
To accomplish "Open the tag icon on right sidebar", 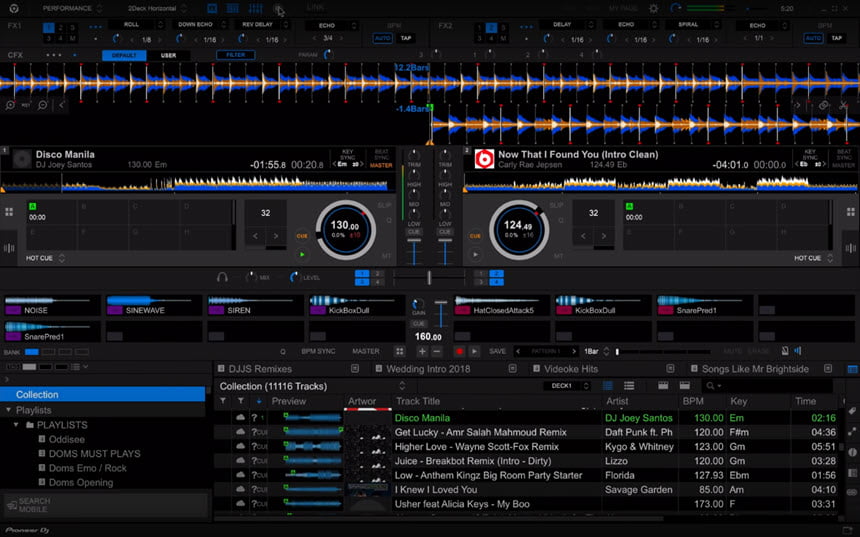I will (x=852, y=410).
